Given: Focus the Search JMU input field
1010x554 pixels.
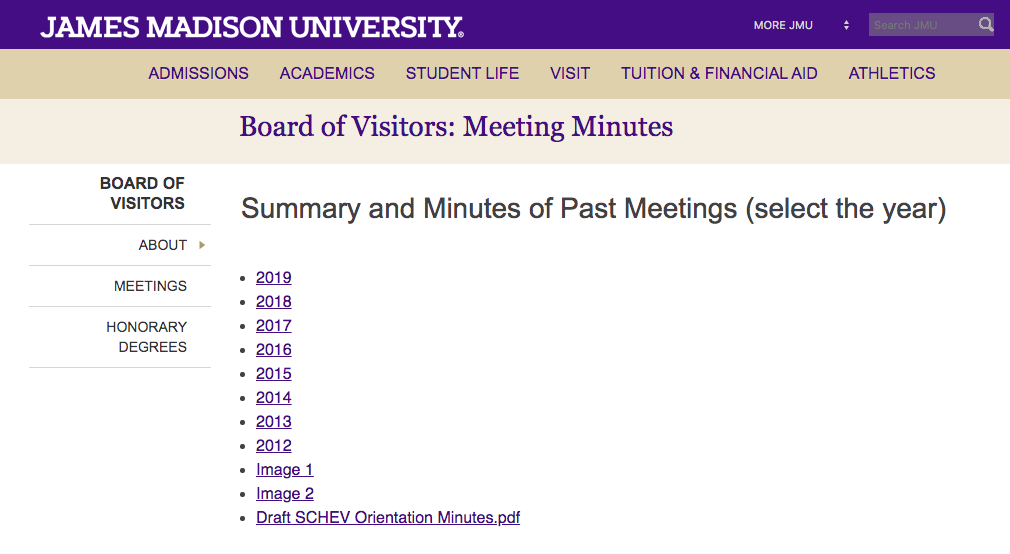Looking at the screenshot, I should [922, 25].
